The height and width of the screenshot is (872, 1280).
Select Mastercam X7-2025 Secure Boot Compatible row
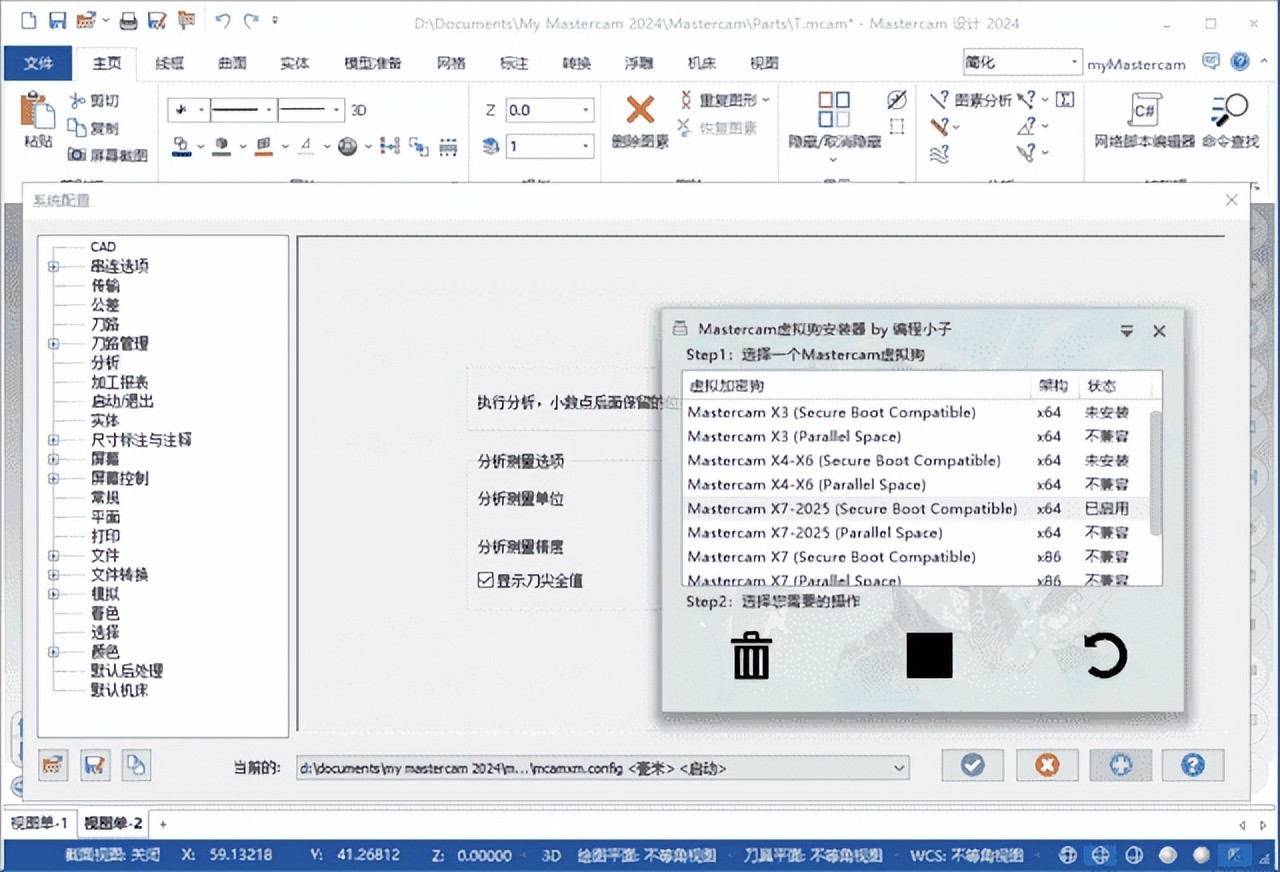point(852,509)
